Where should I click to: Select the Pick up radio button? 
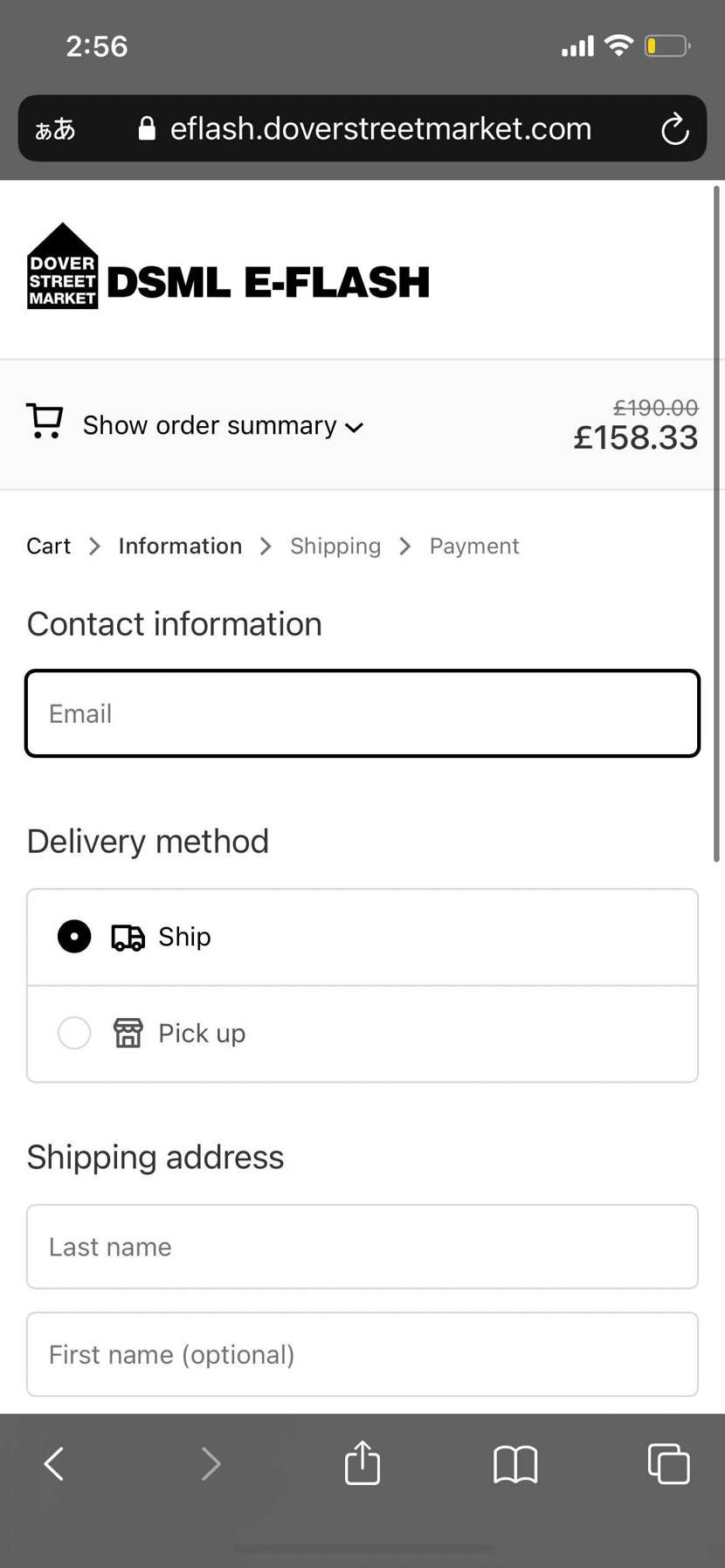click(74, 1033)
